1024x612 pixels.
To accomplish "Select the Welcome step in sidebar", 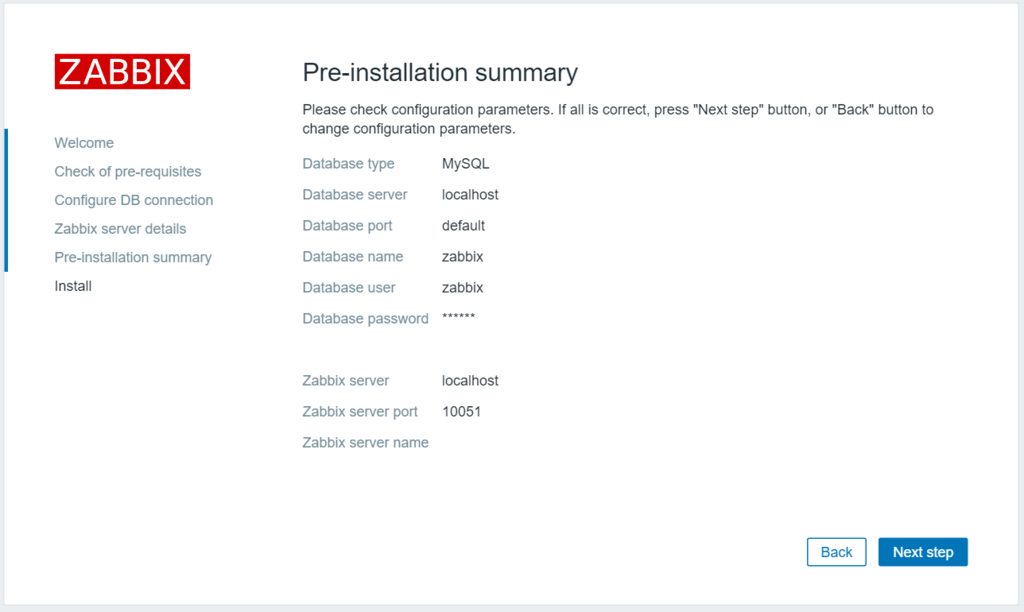I will pos(84,143).
